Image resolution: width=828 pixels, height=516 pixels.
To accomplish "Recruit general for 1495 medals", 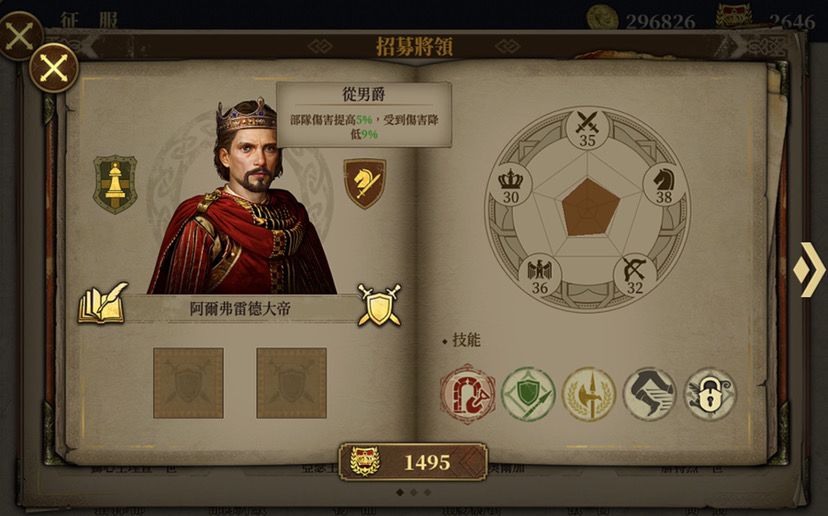I will [x=413, y=462].
